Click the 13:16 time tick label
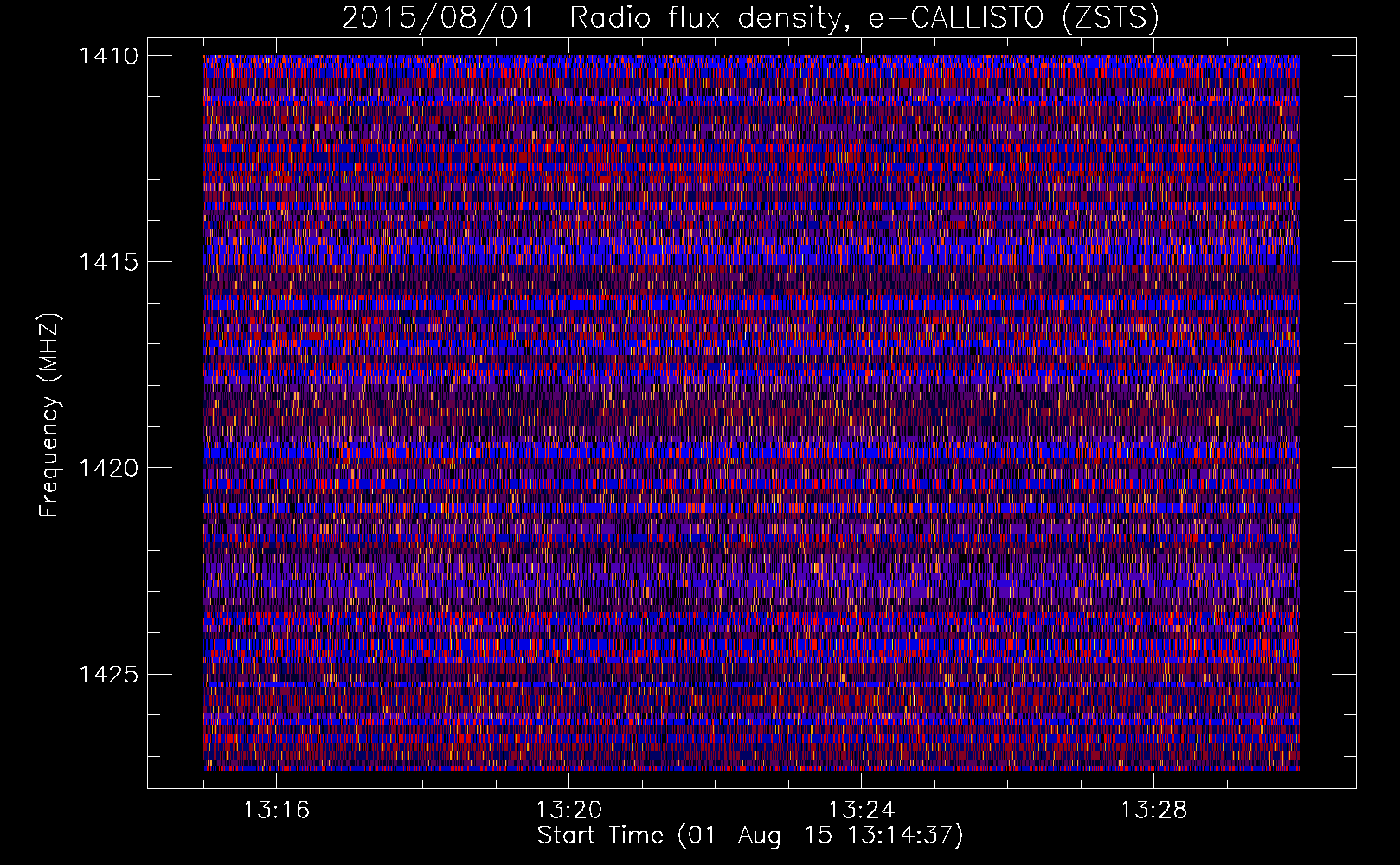Image resolution: width=1400 pixels, height=865 pixels. click(276, 811)
